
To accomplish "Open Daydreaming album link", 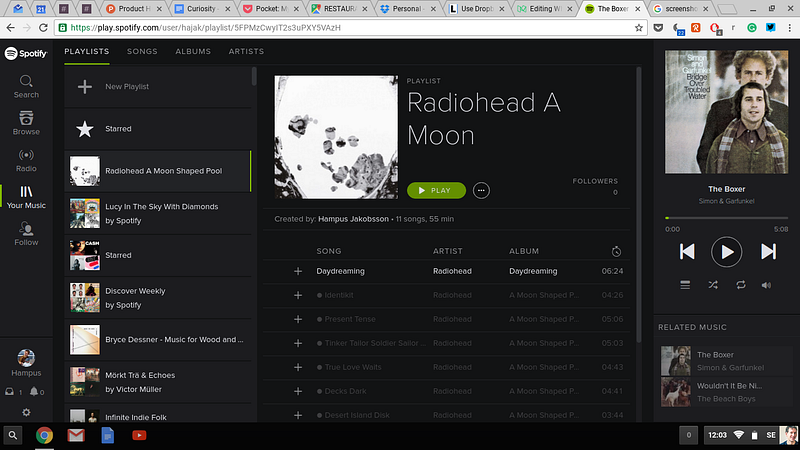I will (533, 271).
